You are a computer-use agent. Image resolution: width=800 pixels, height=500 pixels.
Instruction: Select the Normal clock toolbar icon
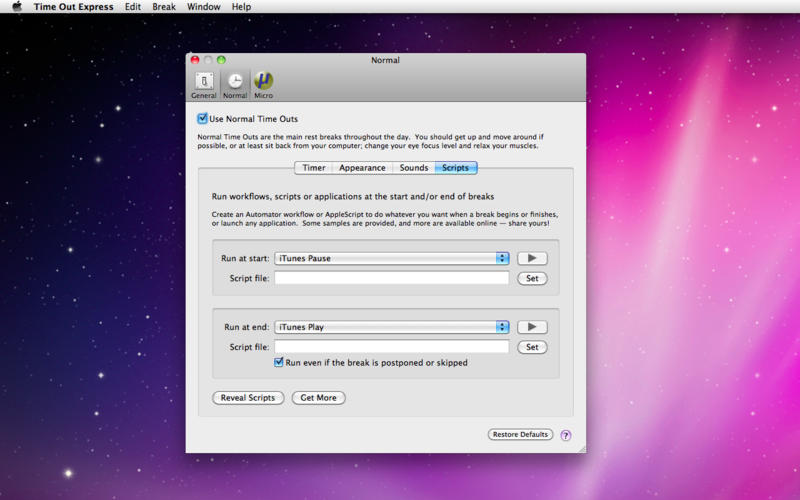click(235, 85)
